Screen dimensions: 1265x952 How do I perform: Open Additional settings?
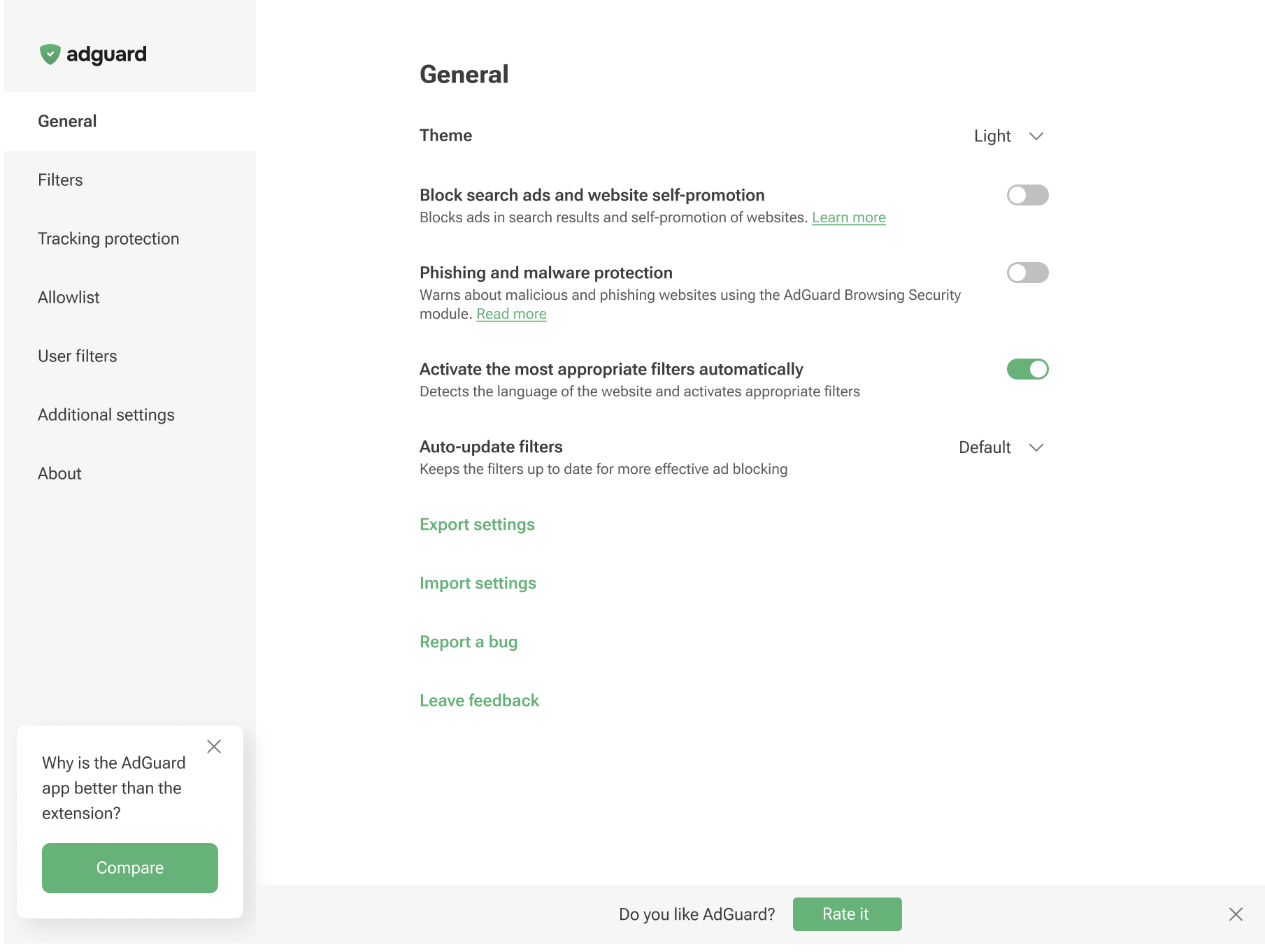(x=130, y=415)
